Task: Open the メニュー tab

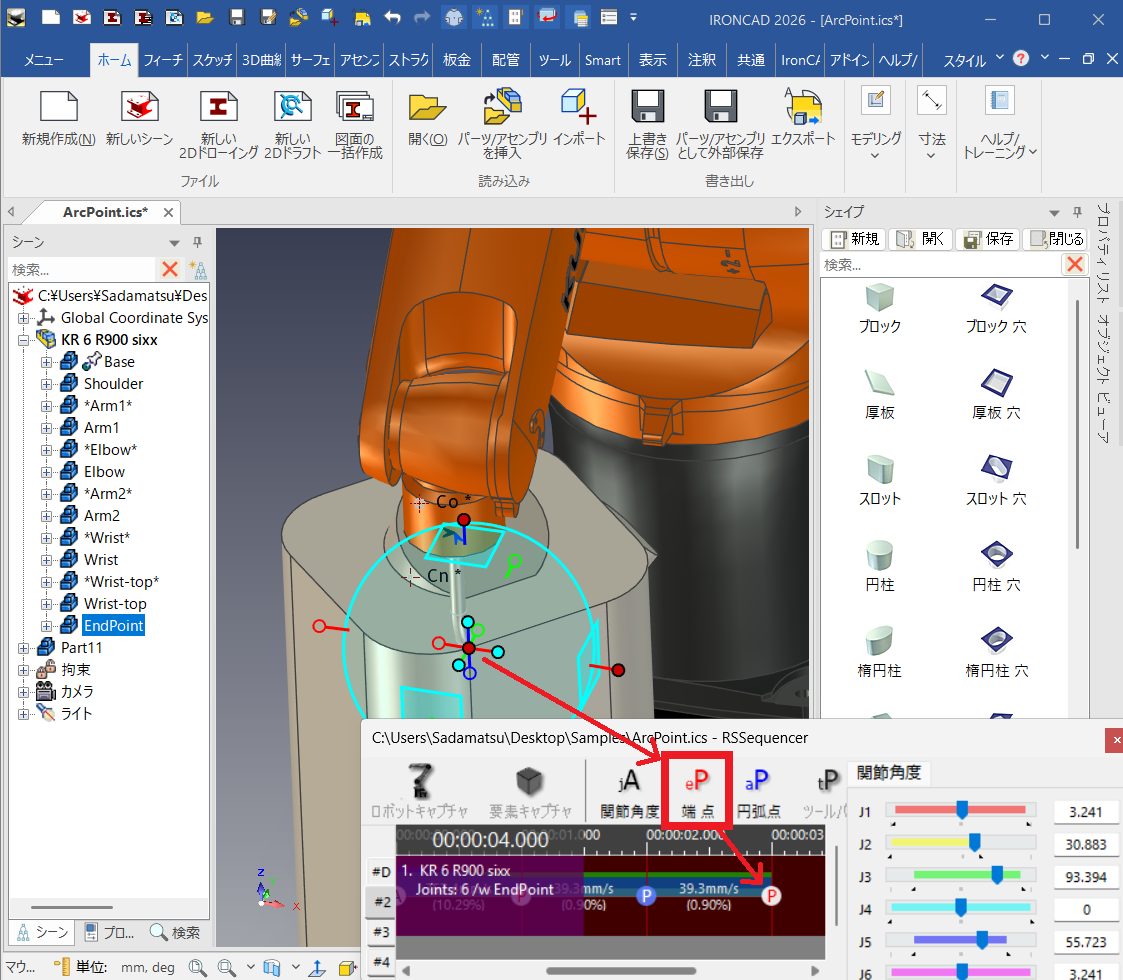Action: click(44, 60)
